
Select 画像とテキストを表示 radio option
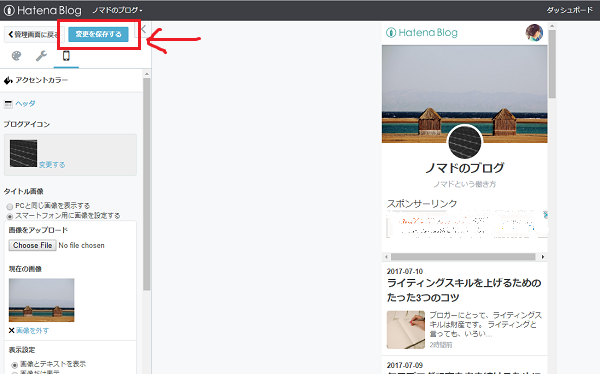[15, 364]
